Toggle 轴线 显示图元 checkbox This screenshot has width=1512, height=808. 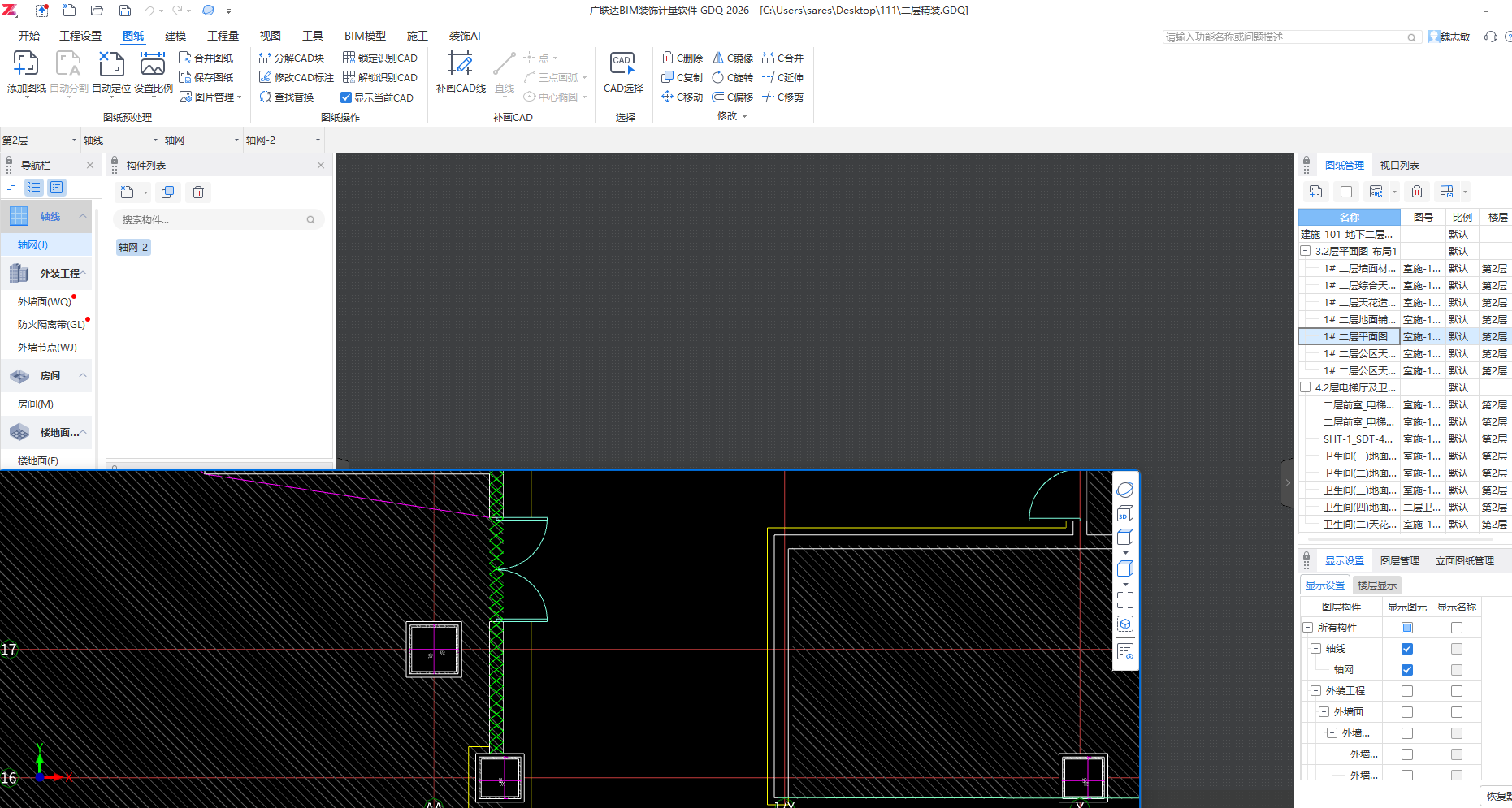coord(1407,649)
